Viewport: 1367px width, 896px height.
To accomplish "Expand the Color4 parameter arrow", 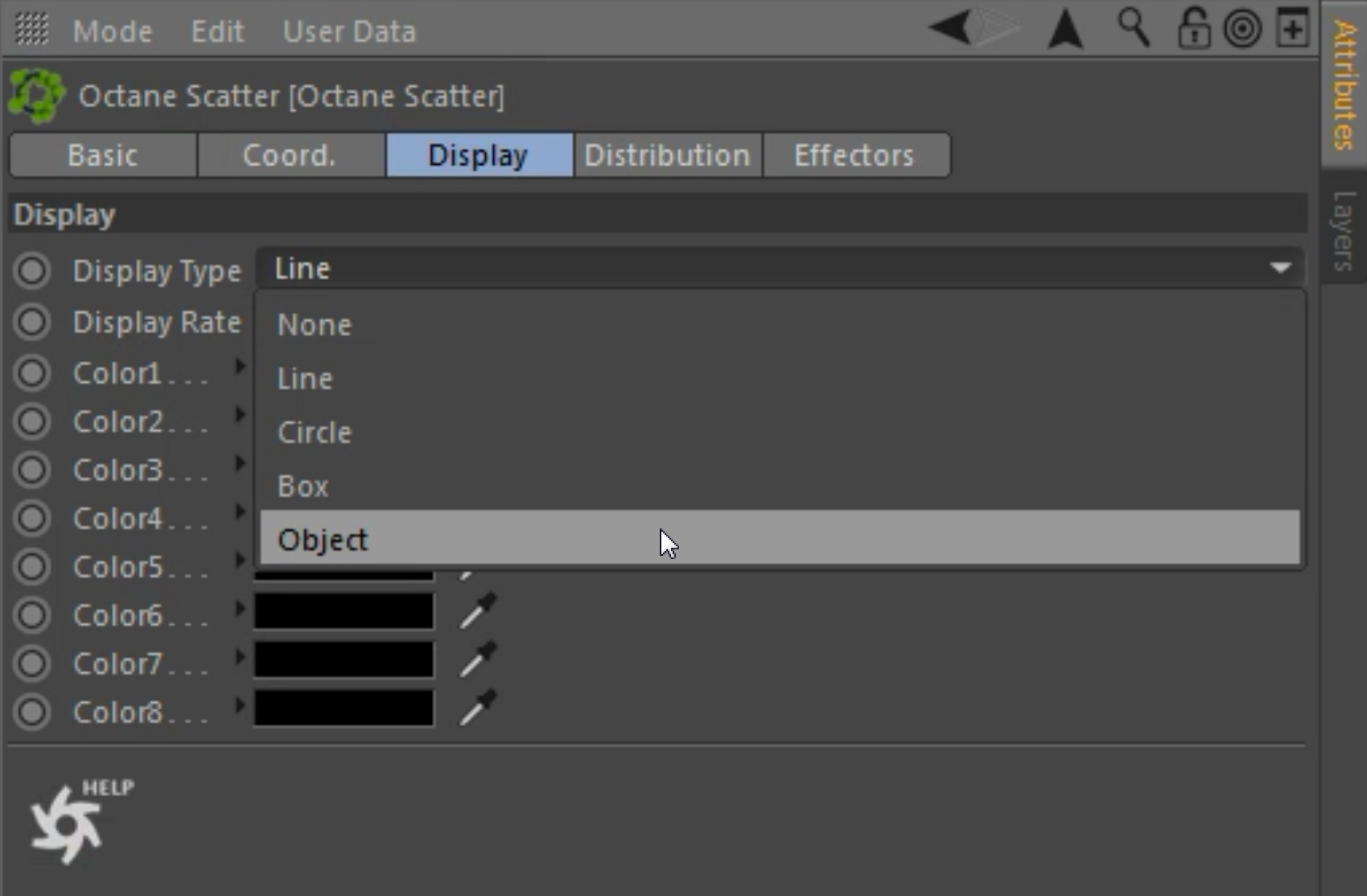I will click(239, 512).
